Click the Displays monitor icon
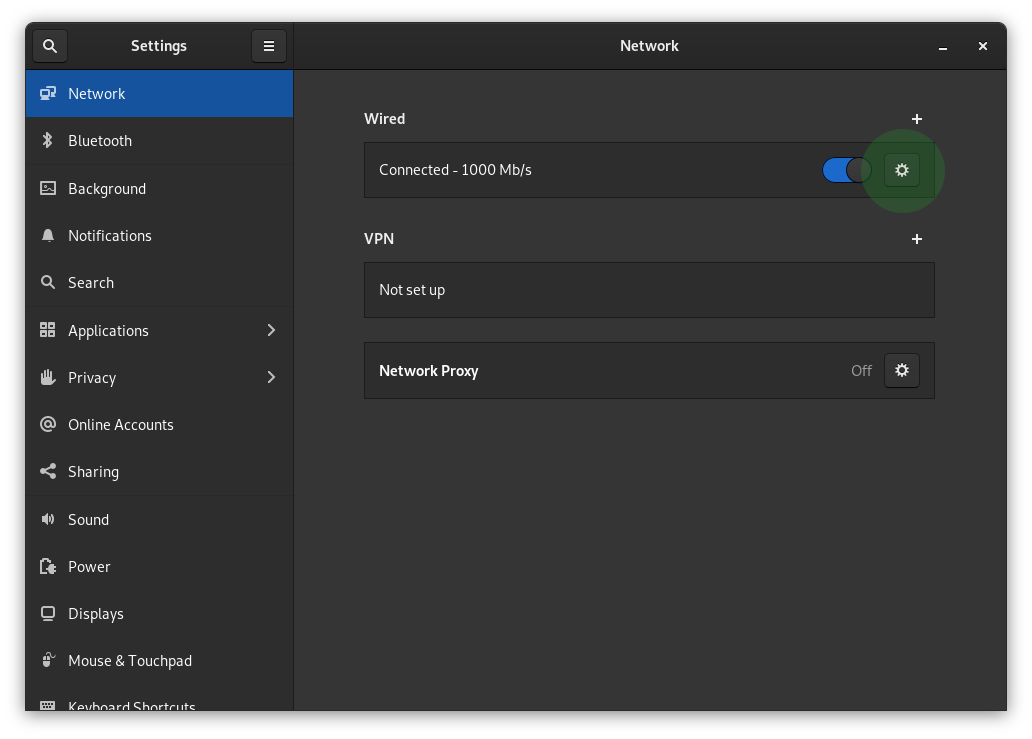Image resolution: width=1032 pixels, height=739 pixels. click(47, 613)
